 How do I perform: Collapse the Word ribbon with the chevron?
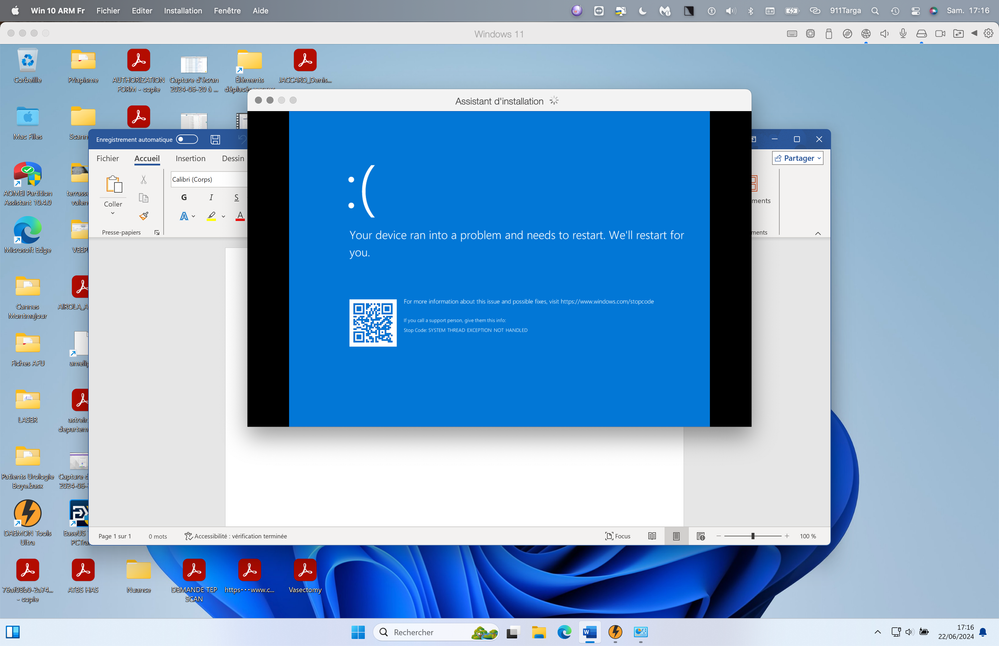pos(818,233)
